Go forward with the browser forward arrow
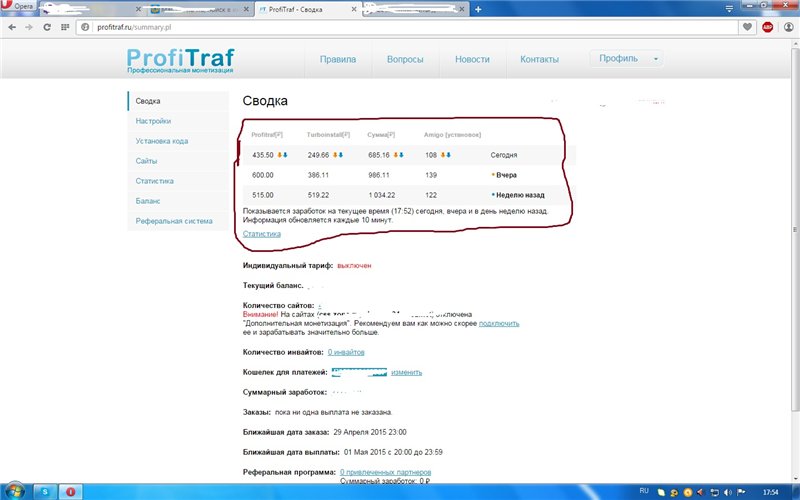The height and width of the screenshot is (500, 800). pos(29,27)
